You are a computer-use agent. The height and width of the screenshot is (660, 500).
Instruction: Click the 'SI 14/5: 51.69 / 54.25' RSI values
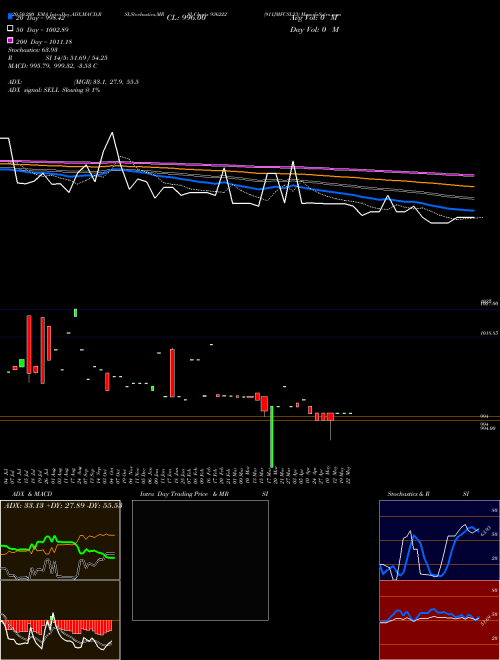[x=77, y=58]
